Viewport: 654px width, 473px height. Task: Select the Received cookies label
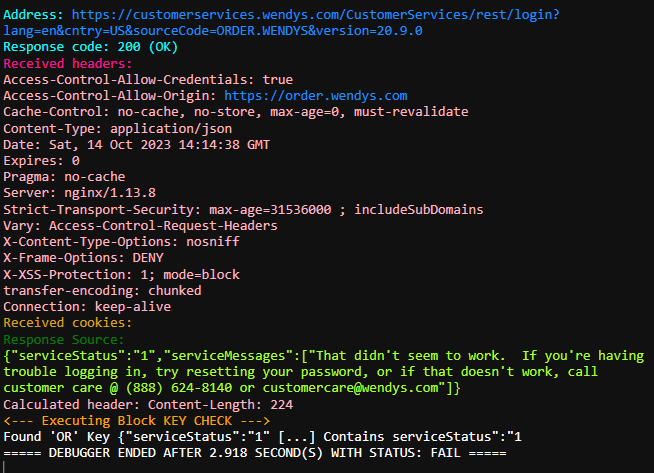coord(68,322)
